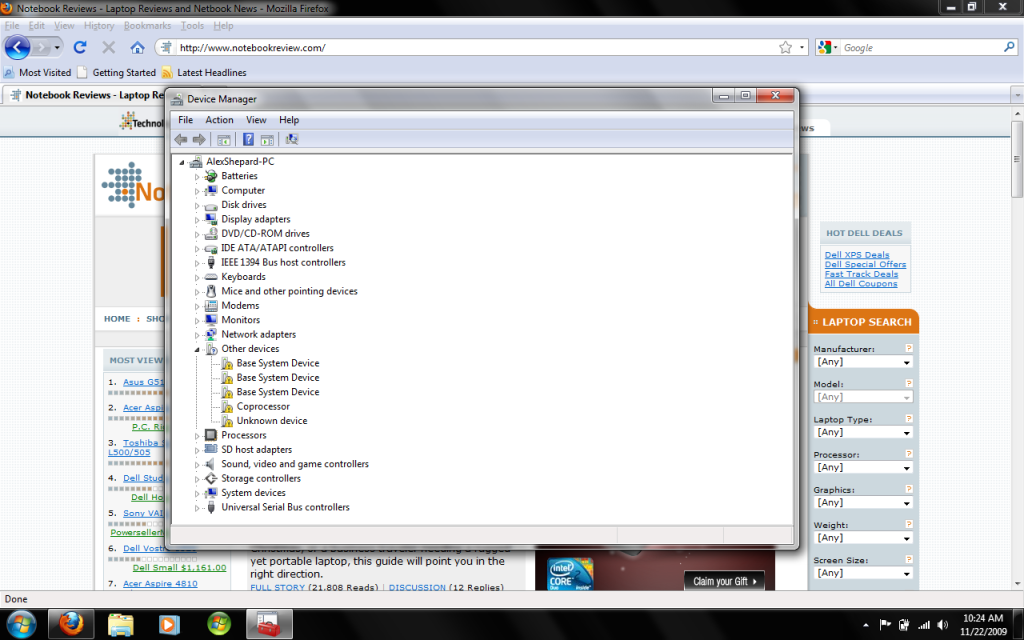Open Firefox's Tools menu
The height and width of the screenshot is (640, 1024).
[x=192, y=25]
